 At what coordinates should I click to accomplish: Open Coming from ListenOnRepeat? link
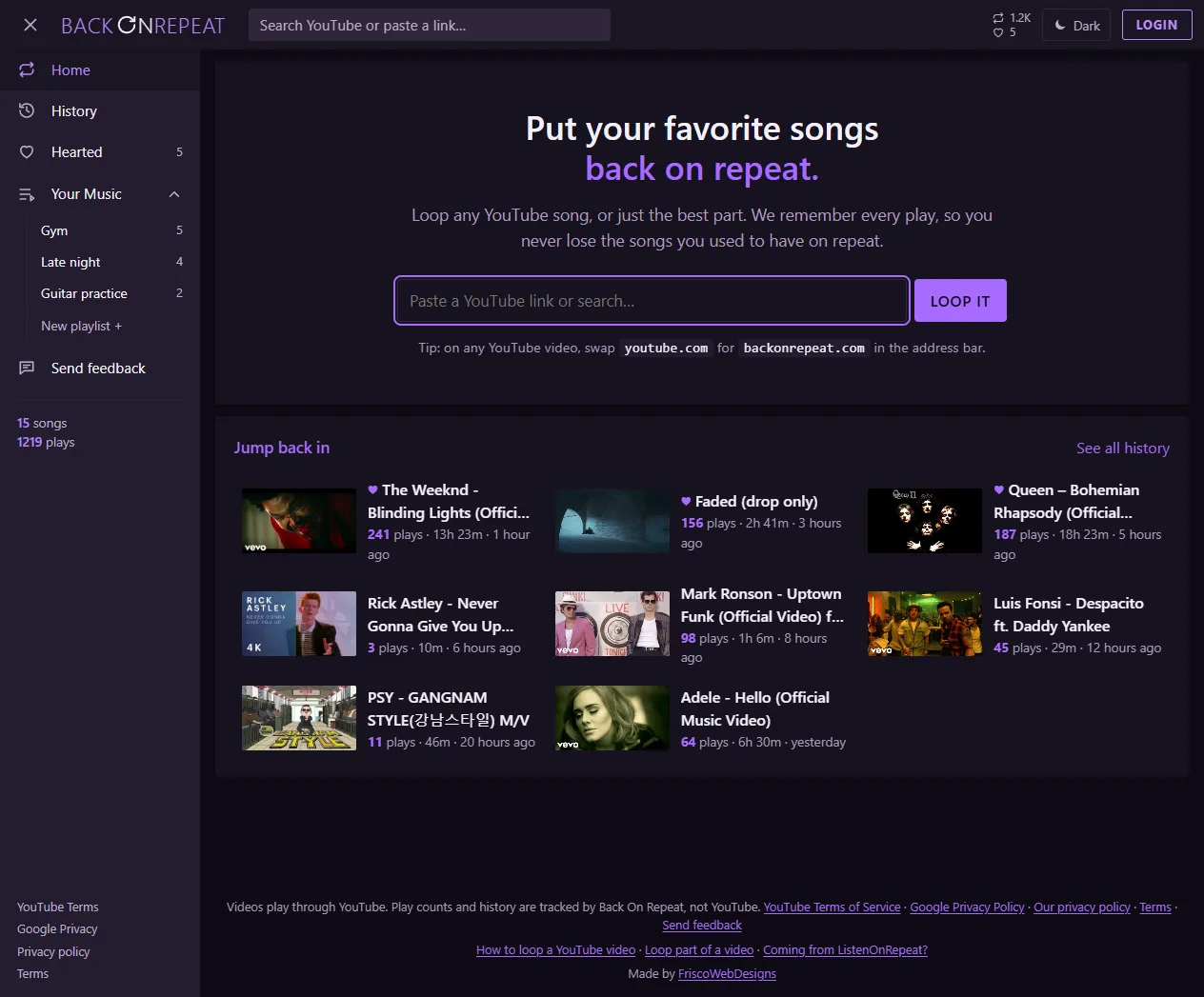[845, 949]
